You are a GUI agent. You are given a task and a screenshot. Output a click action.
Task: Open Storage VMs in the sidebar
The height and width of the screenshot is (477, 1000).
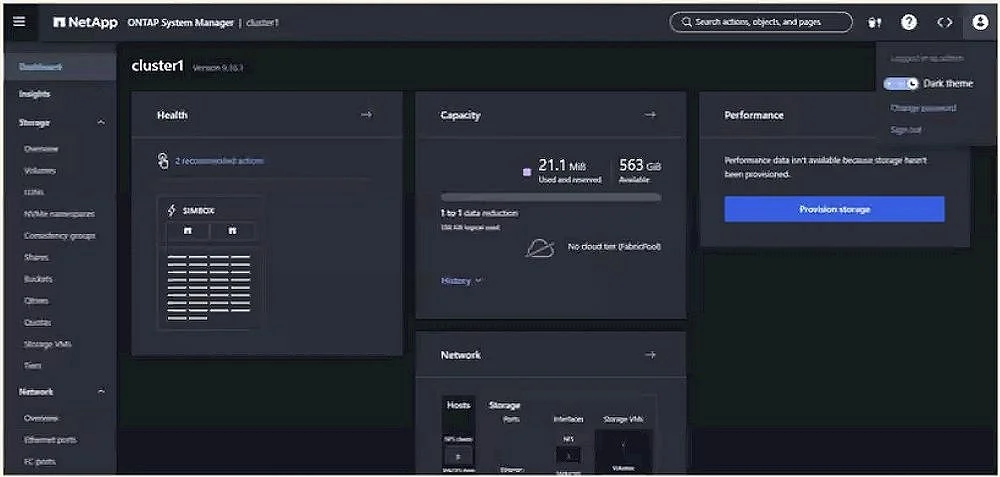point(48,344)
